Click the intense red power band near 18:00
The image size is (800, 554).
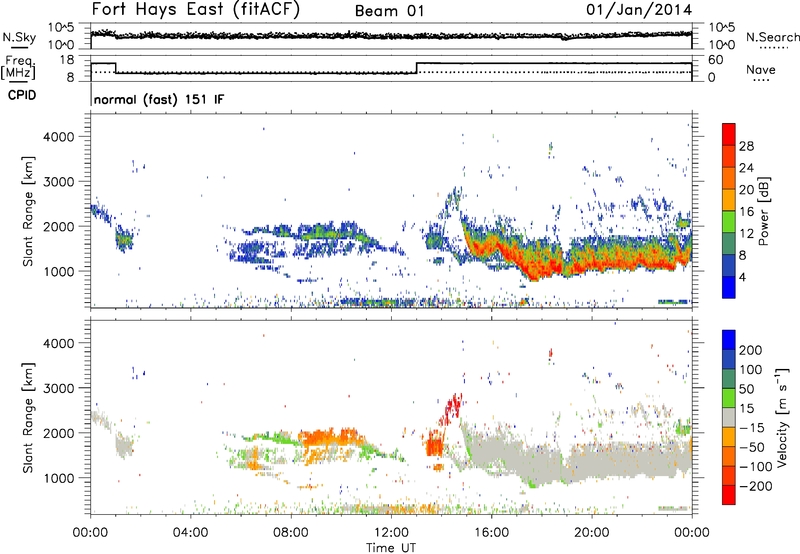coord(541,268)
